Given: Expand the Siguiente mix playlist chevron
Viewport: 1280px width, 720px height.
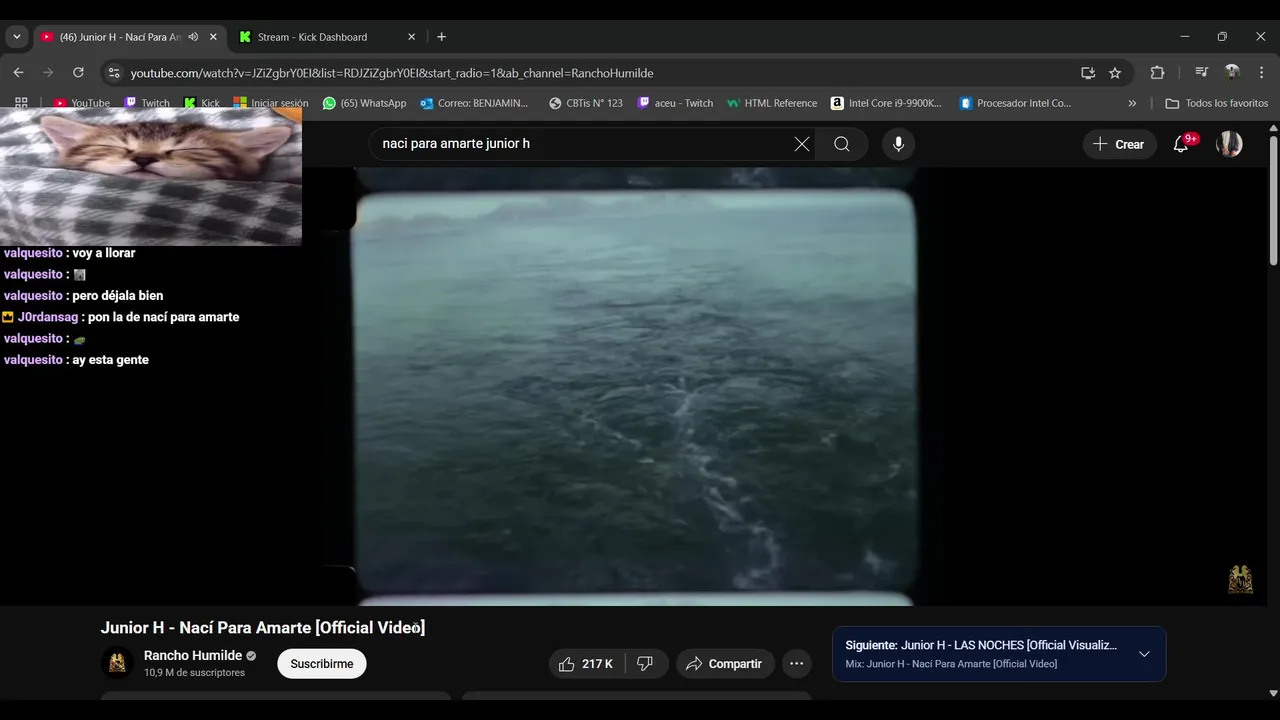Looking at the screenshot, I should click(x=1144, y=654).
